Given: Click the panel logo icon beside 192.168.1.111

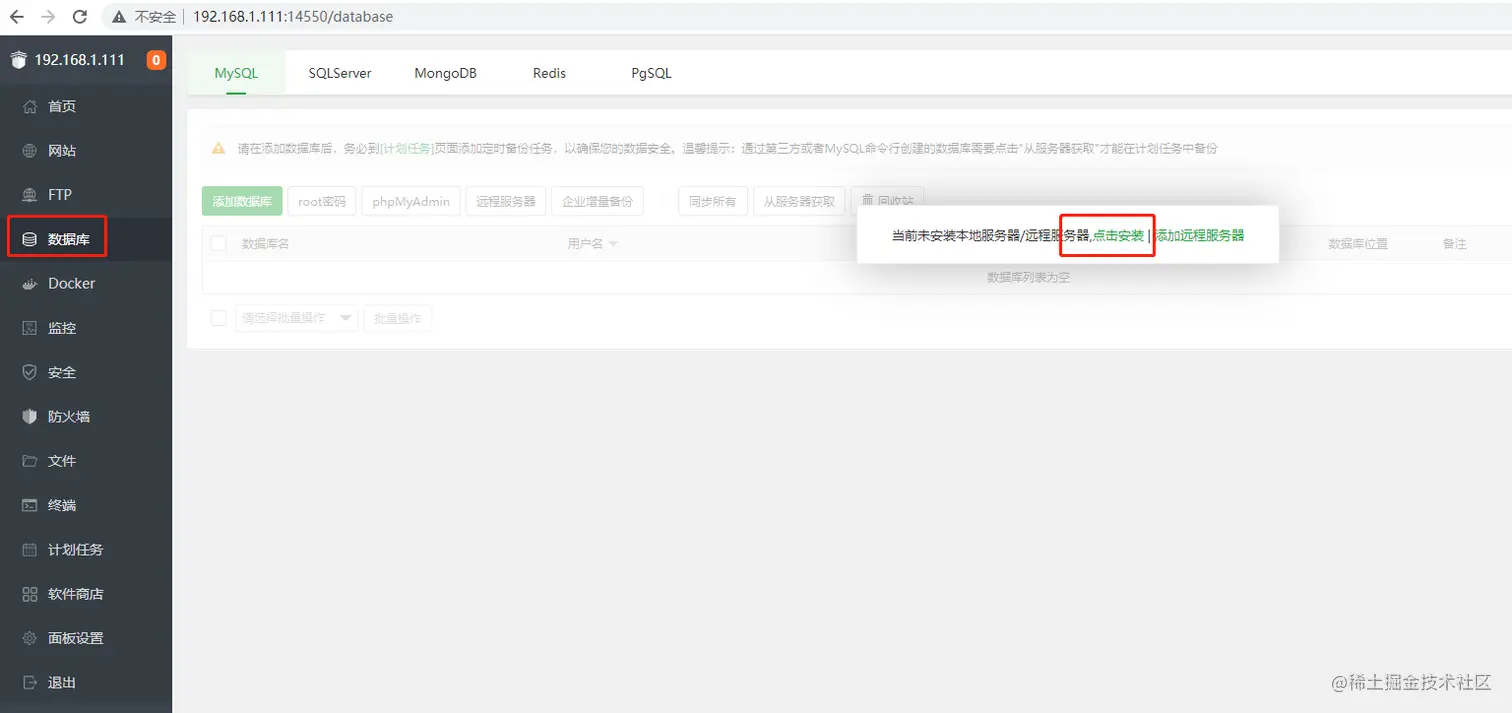Looking at the screenshot, I should point(19,60).
